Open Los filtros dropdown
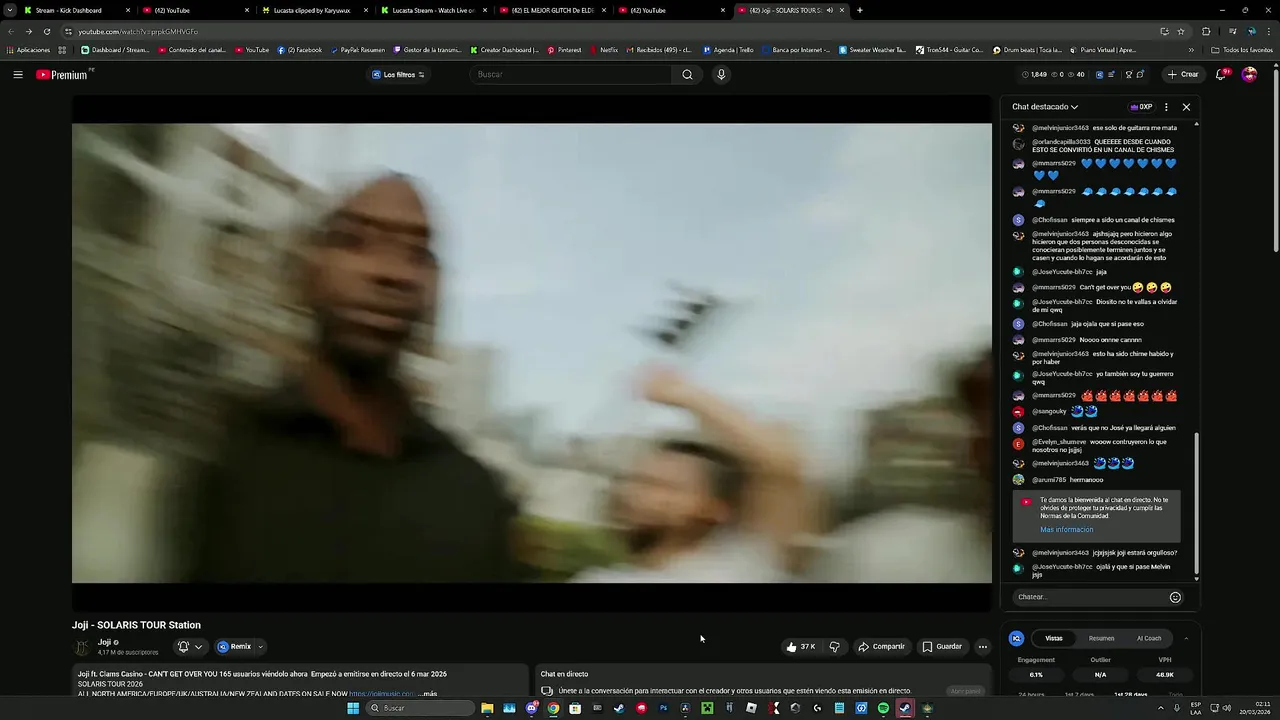Viewport: 1280px width, 720px height. pyautogui.click(x=398, y=74)
